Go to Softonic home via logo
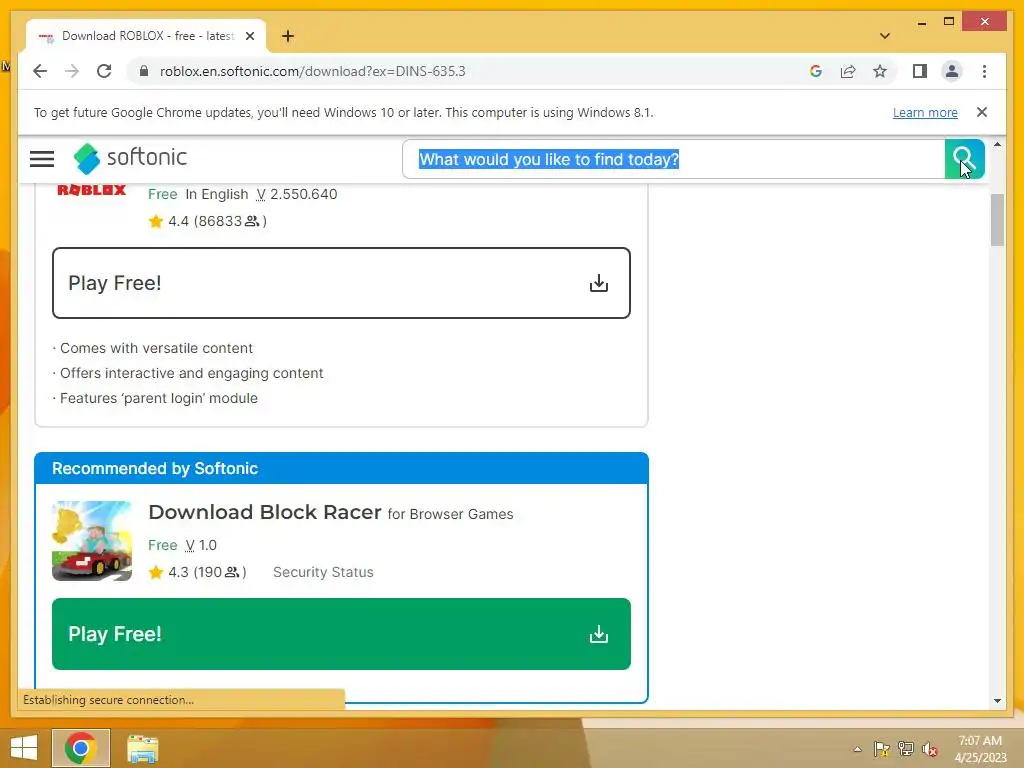This screenshot has height=768, width=1024. point(130,158)
